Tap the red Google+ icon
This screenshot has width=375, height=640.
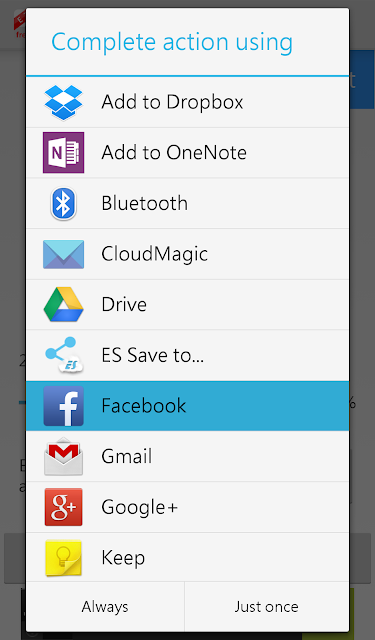coord(63,507)
